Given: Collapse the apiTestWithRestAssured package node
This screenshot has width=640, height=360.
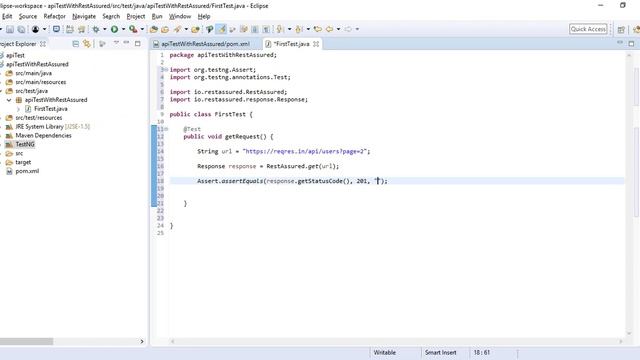Looking at the screenshot, I should (x=9, y=100).
